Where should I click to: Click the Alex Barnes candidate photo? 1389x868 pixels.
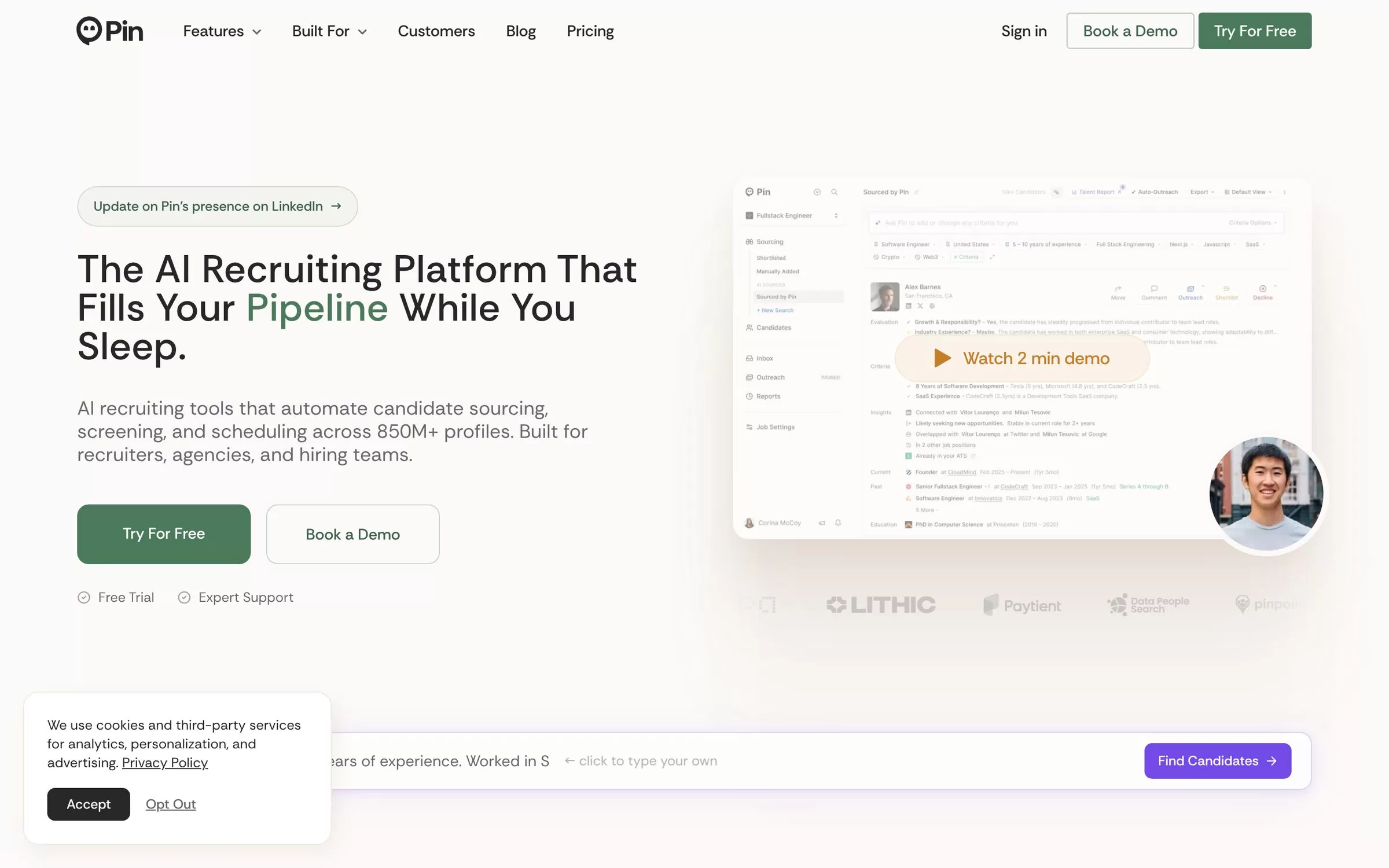coord(884,296)
